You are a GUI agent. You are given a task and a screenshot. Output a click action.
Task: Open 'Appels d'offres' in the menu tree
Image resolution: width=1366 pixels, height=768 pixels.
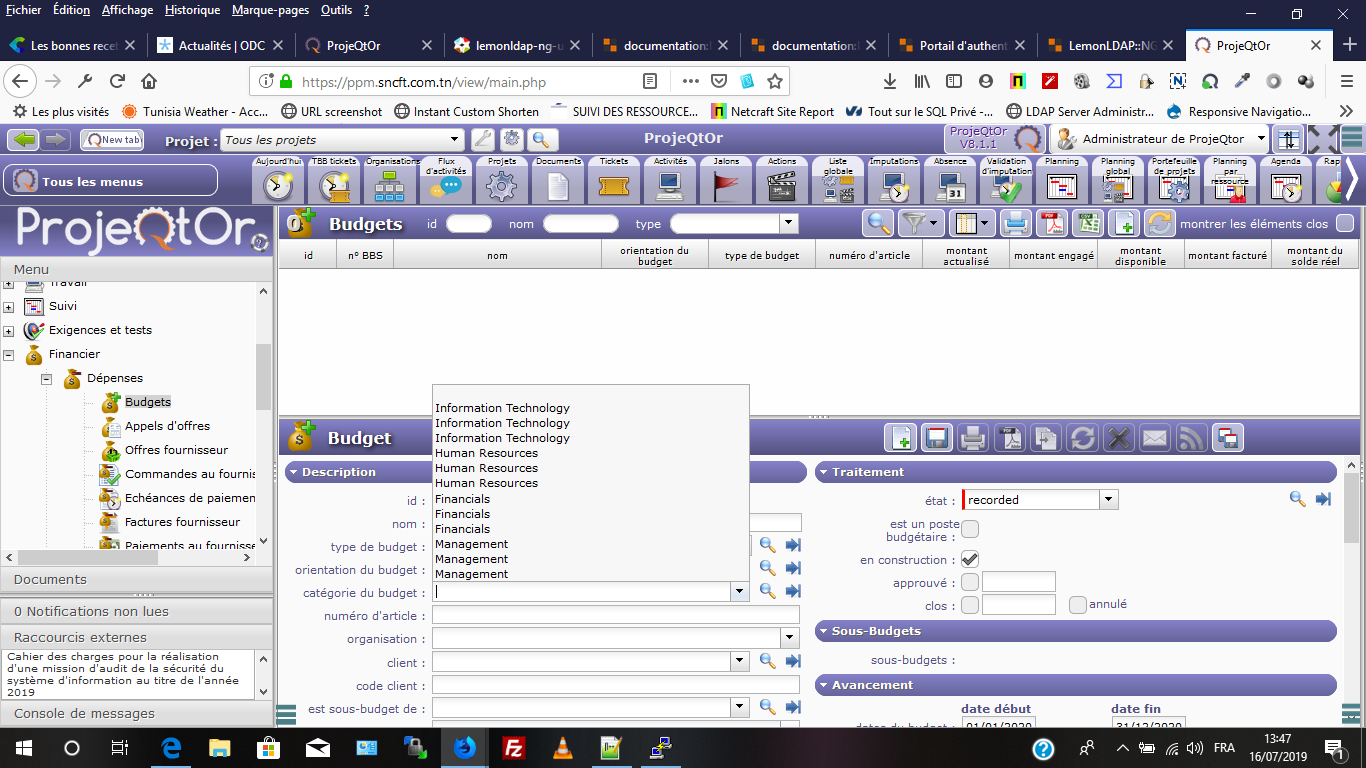coord(167,426)
